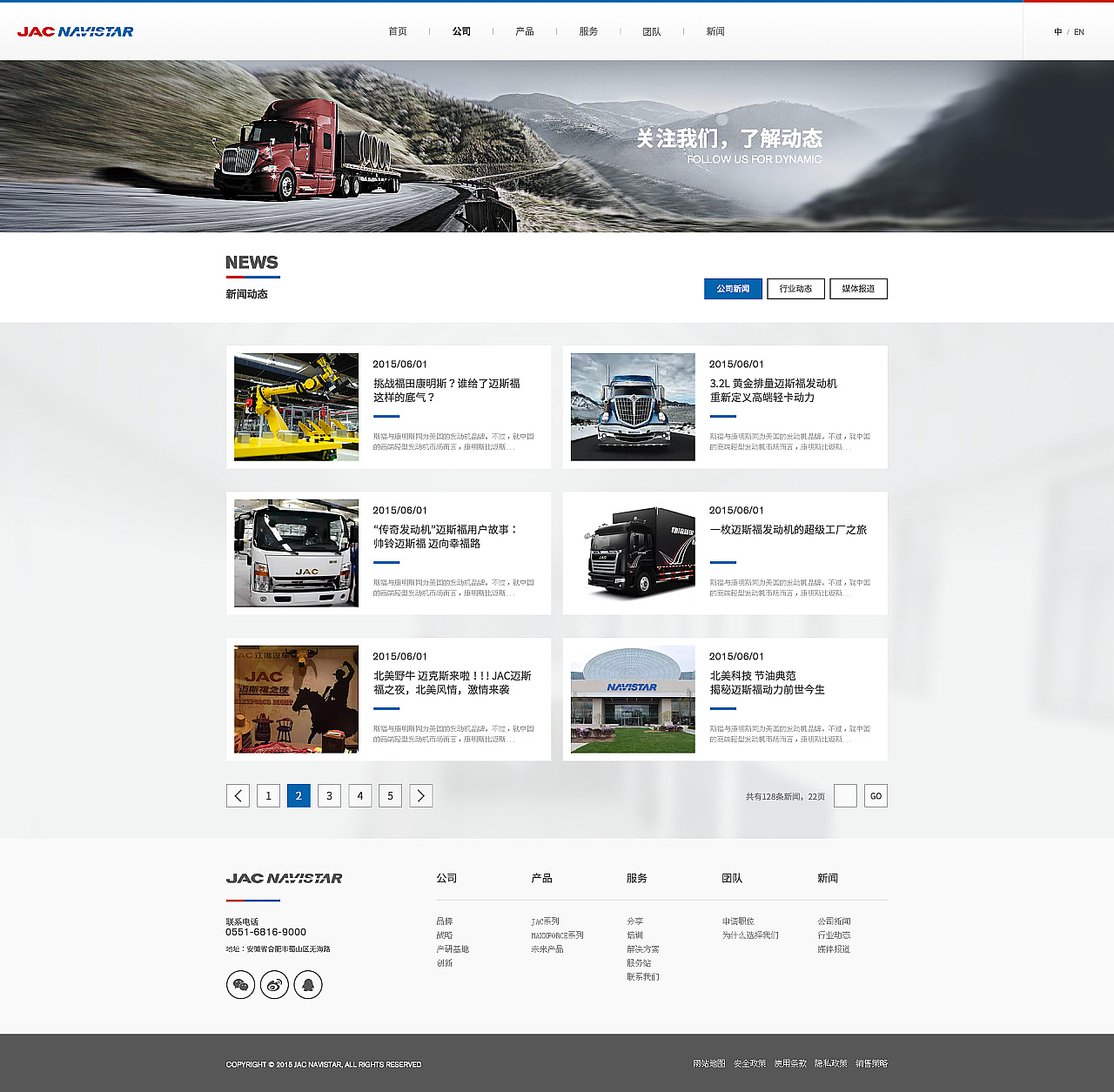Switch to the 行业动态 tab button

tap(795, 289)
